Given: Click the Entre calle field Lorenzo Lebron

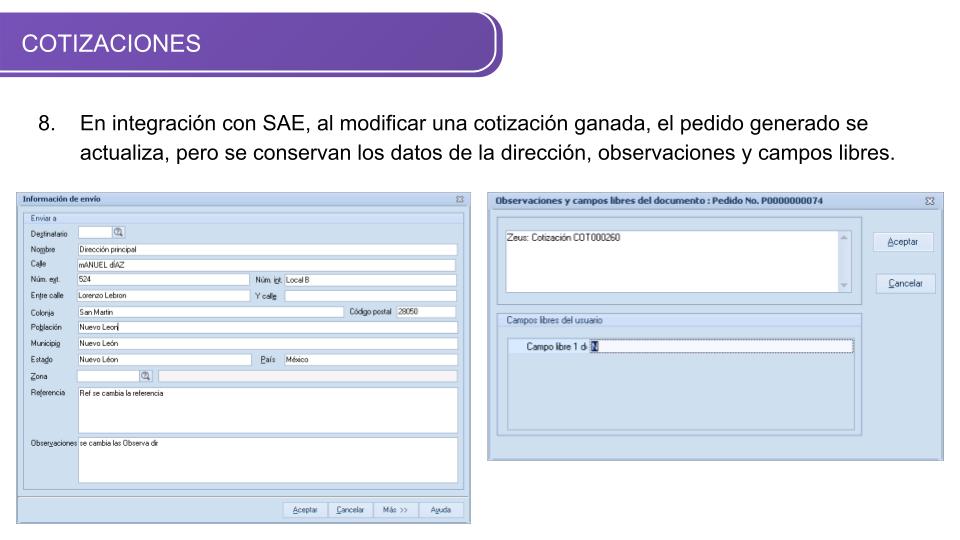Looking at the screenshot, I should point(163,296).
